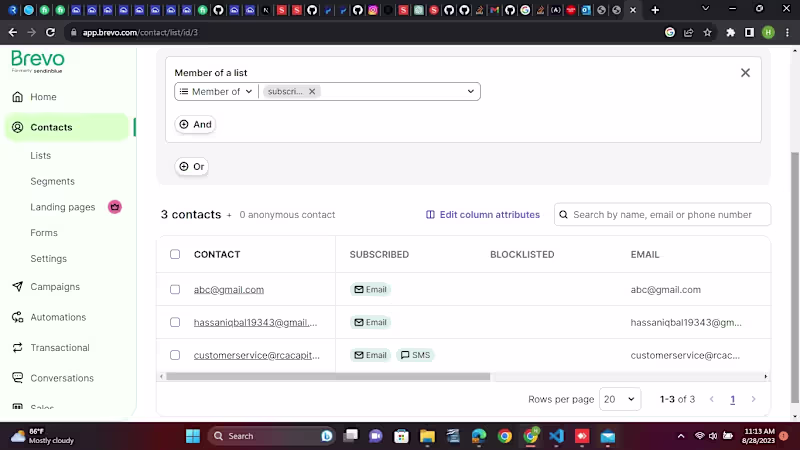Click Edit column attributes

pyautogui.click(x=483, y=215)
